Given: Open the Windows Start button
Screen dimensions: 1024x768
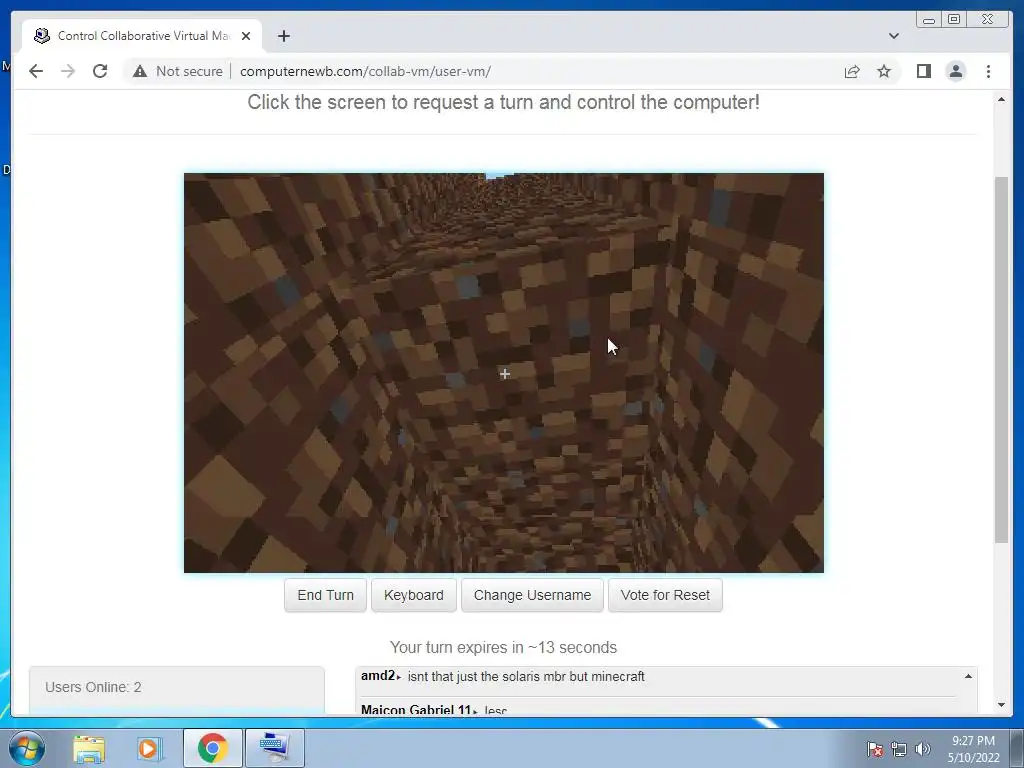Looking at the screenshot, I should click(26, 748).
